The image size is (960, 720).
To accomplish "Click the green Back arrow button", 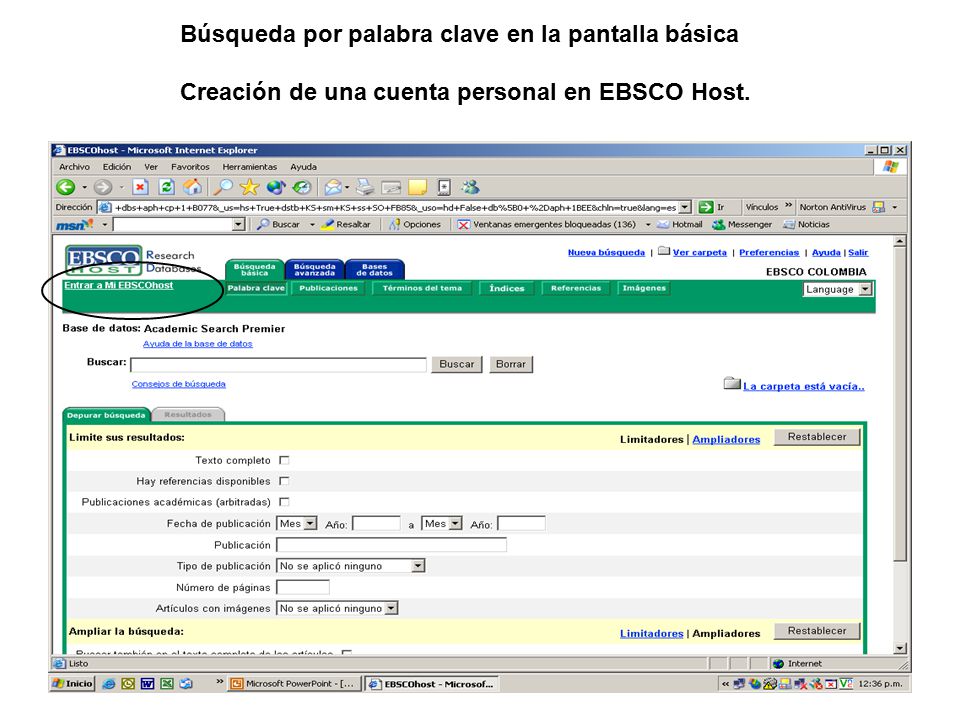I will tap(66, 187).
